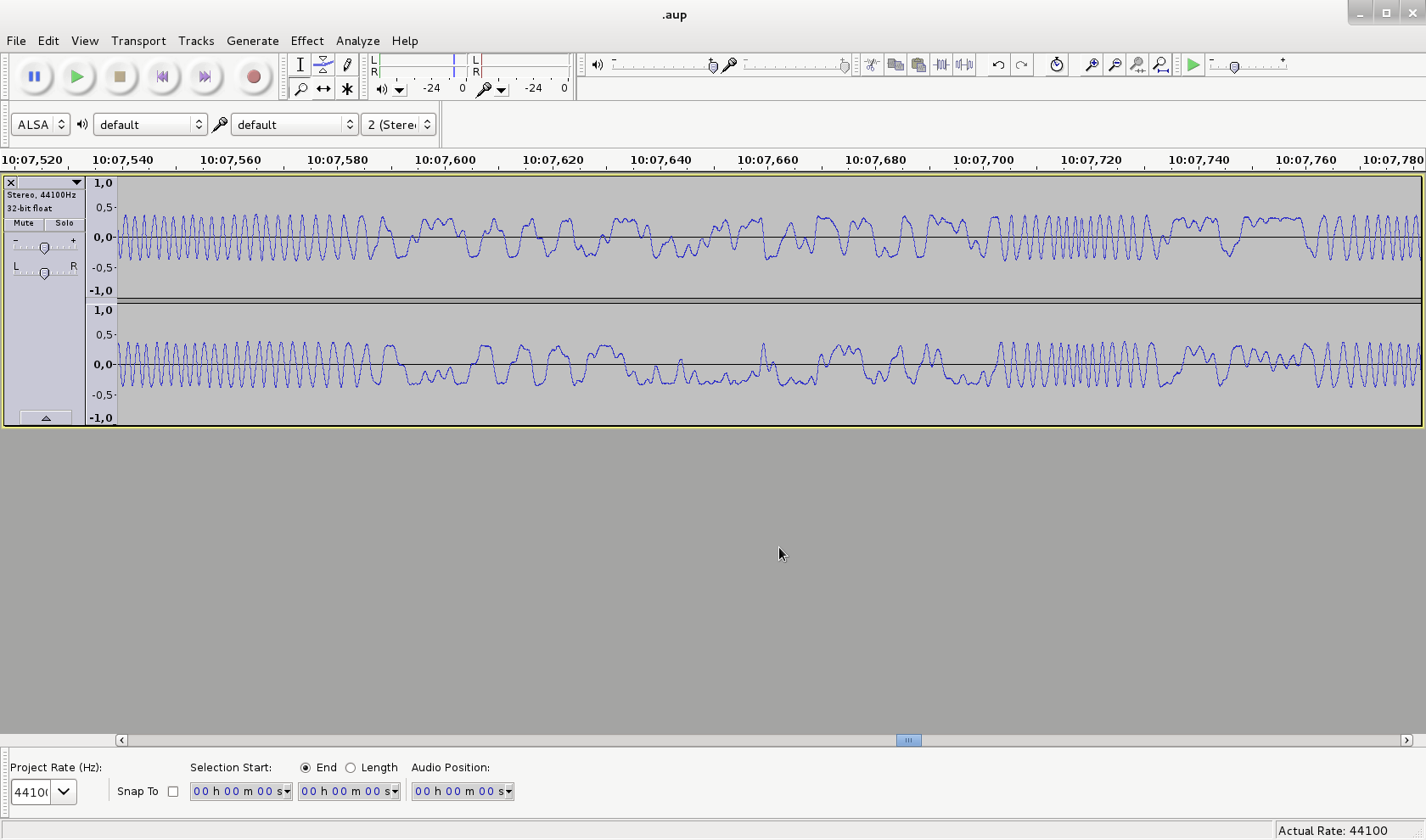Adjust the playback speed slider
The height and width of the screenshot is (840, 1426).
1235,66
